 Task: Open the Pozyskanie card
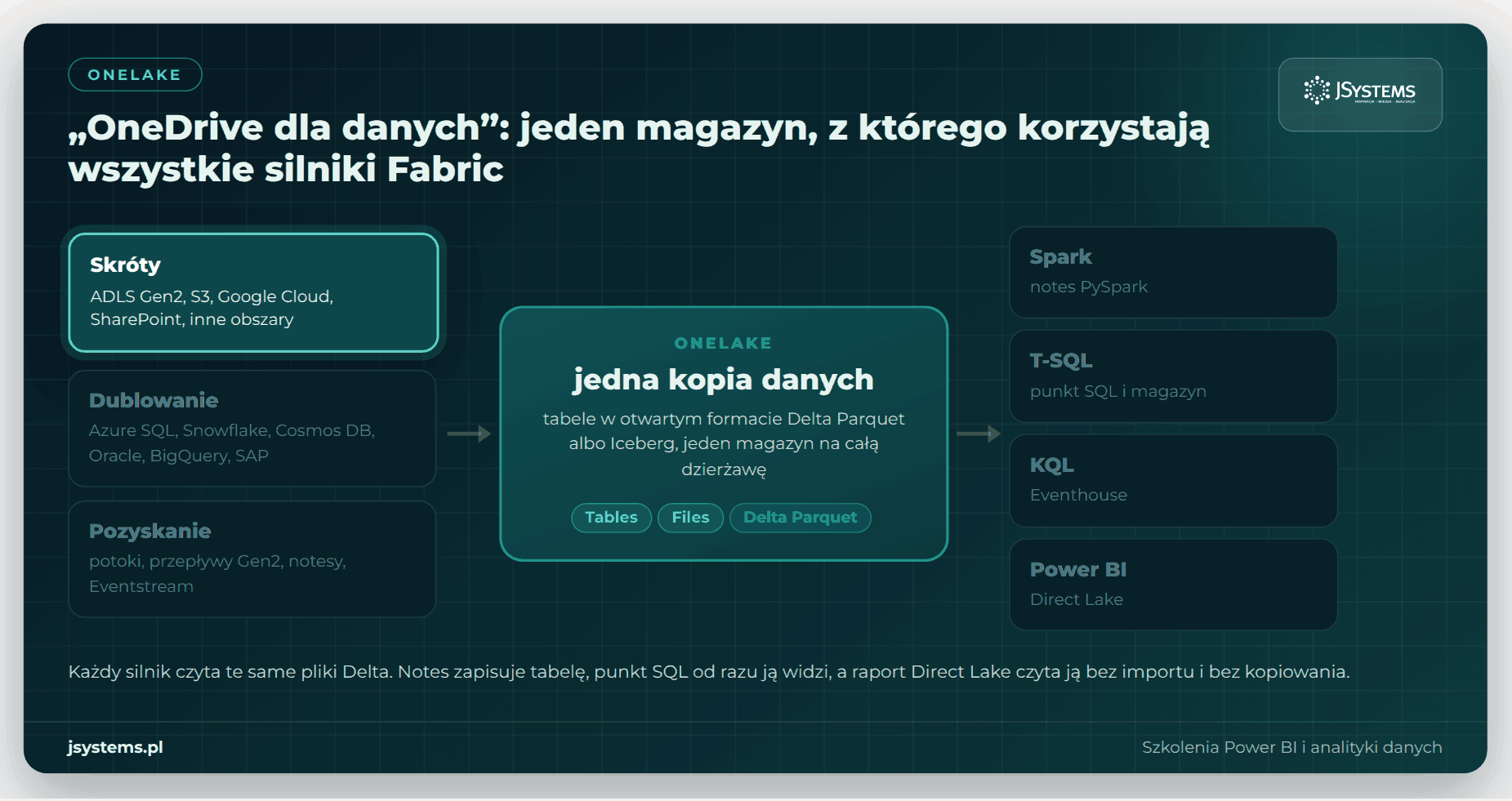pyautogui.click(x=252, y=559)
